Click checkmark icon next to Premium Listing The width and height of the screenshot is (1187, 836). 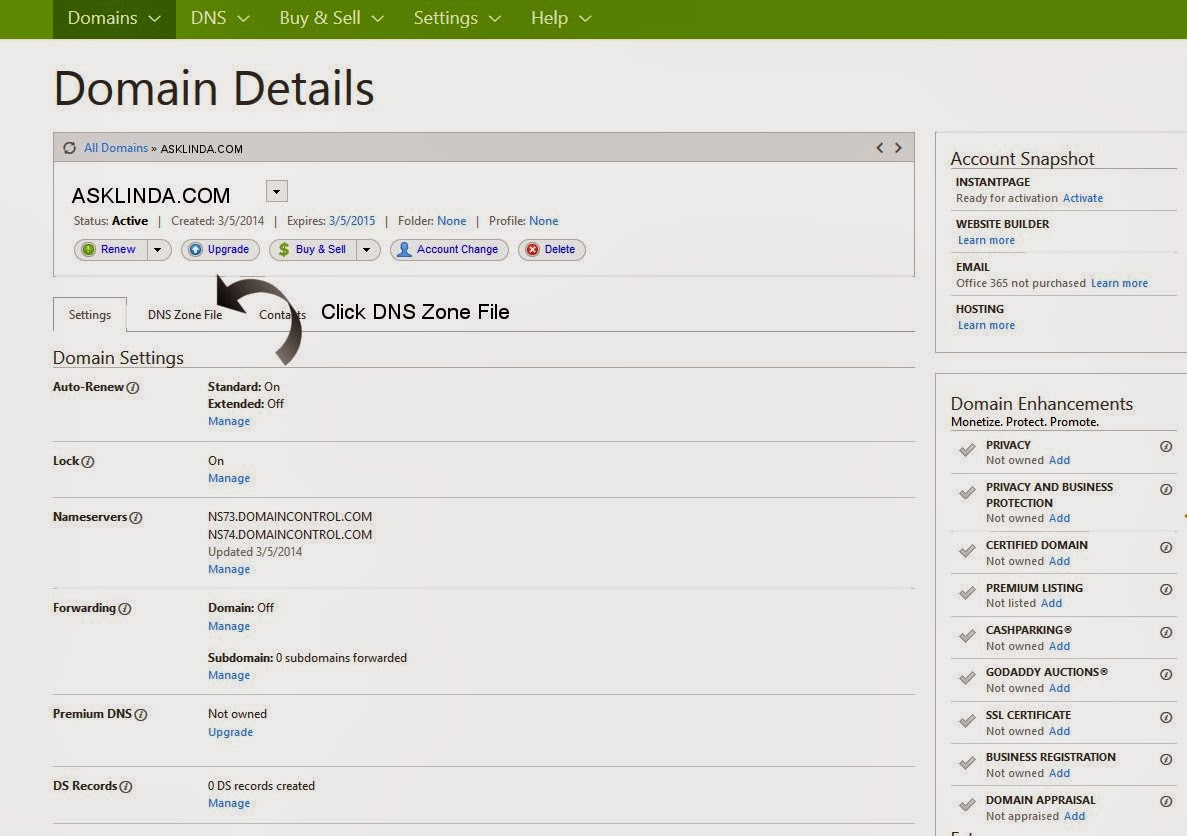tap(967, 593)
